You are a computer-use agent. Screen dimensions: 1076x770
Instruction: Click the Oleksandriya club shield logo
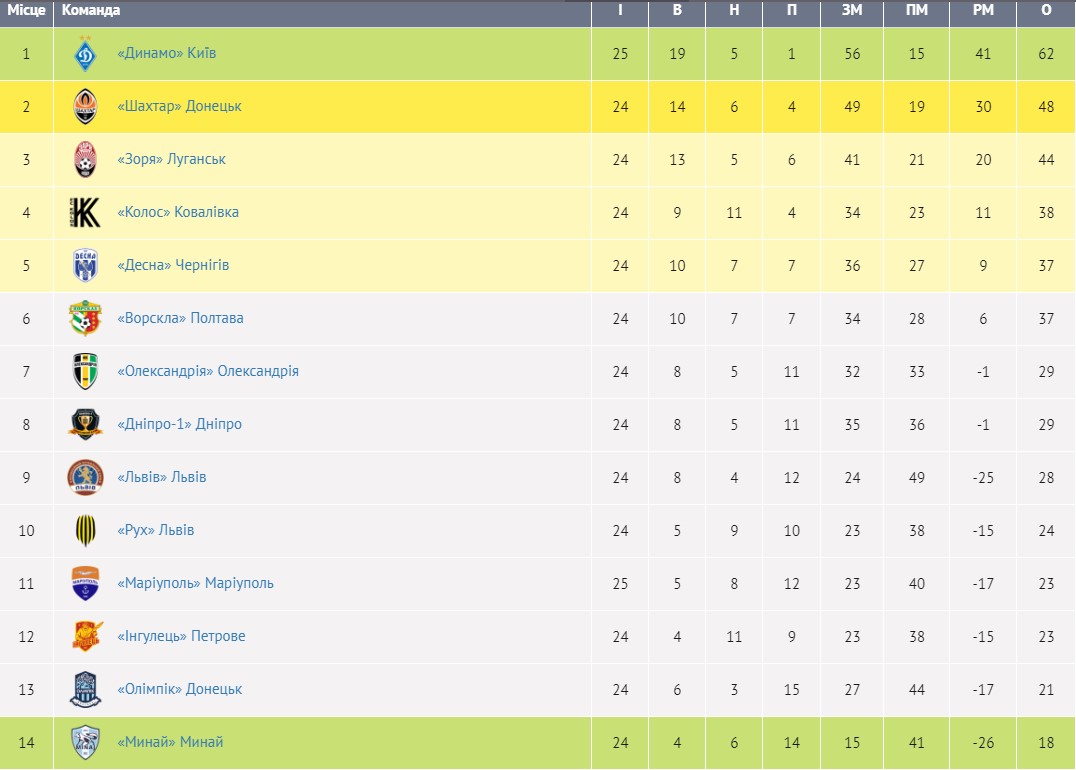(85, 372)
